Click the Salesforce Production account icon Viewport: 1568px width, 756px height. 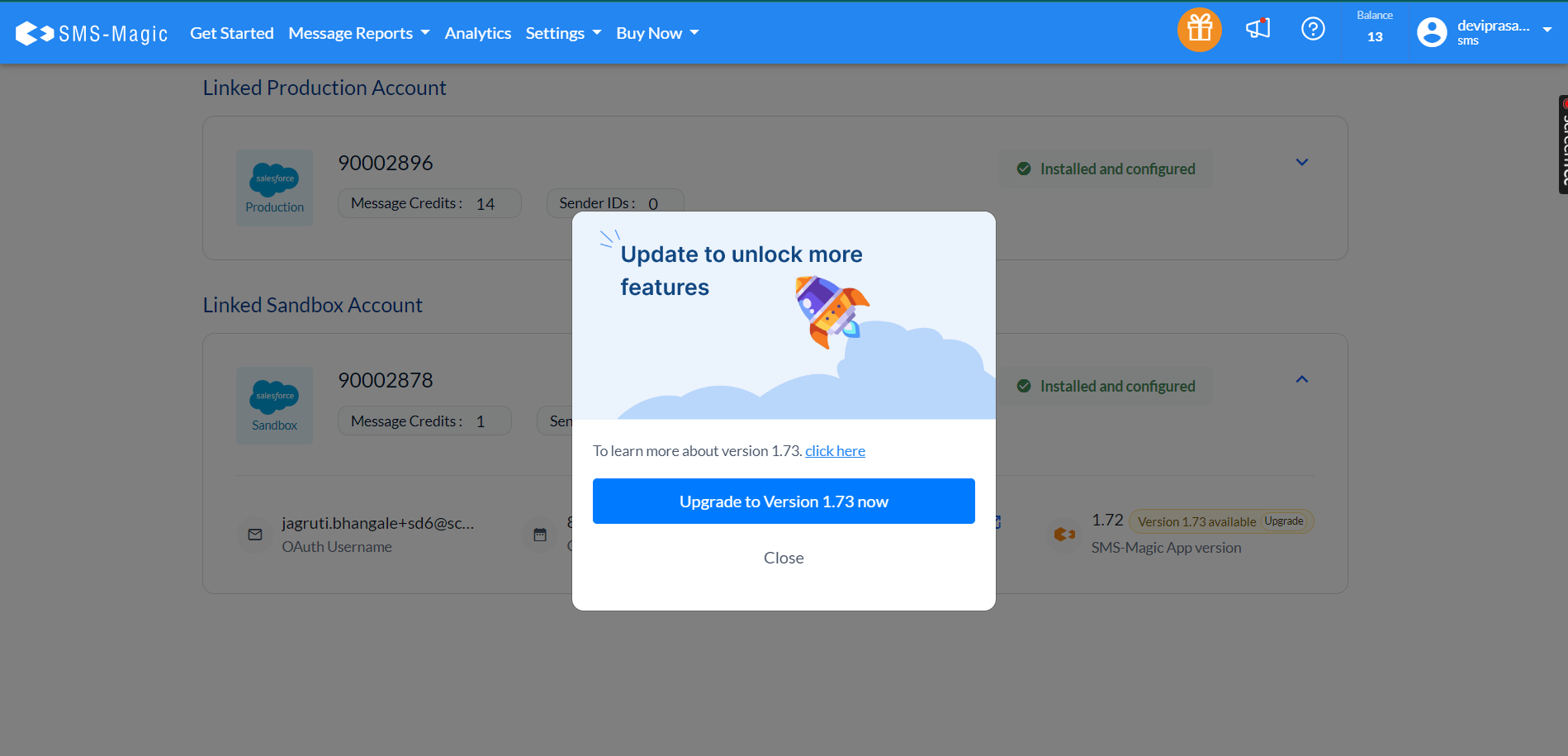[x=274, y=188]
